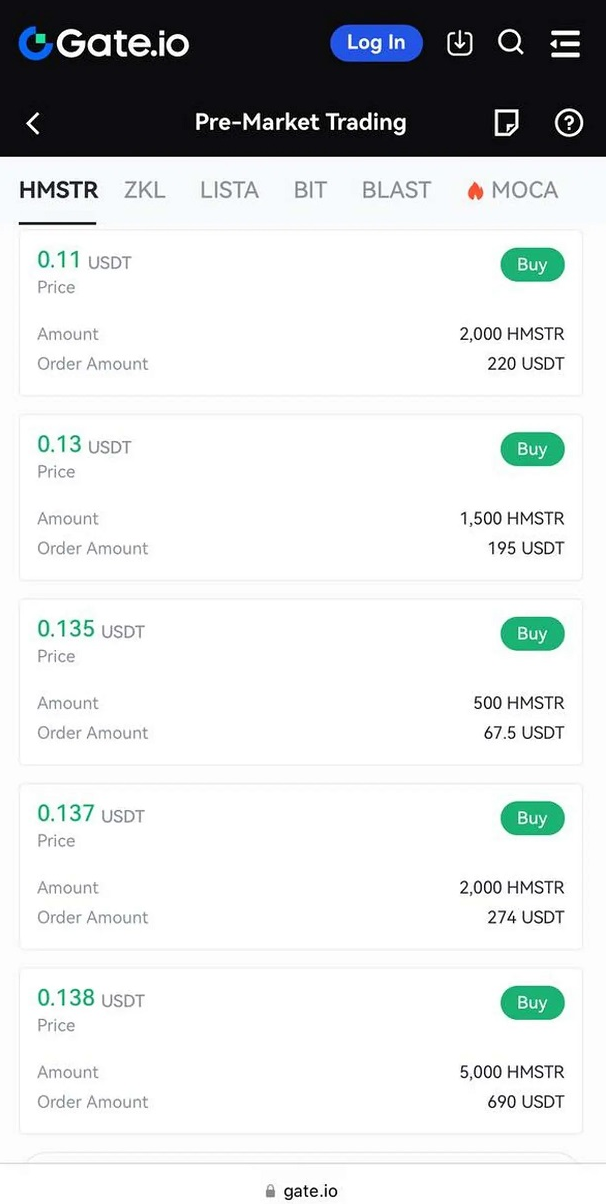Buy the 0.138 USDT HMSTR order

532,1003
